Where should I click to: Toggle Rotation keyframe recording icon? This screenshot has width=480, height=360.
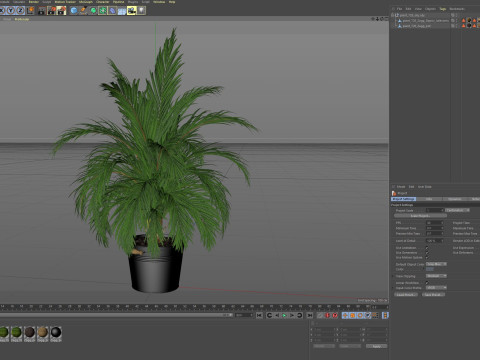(x=360, y=315)
